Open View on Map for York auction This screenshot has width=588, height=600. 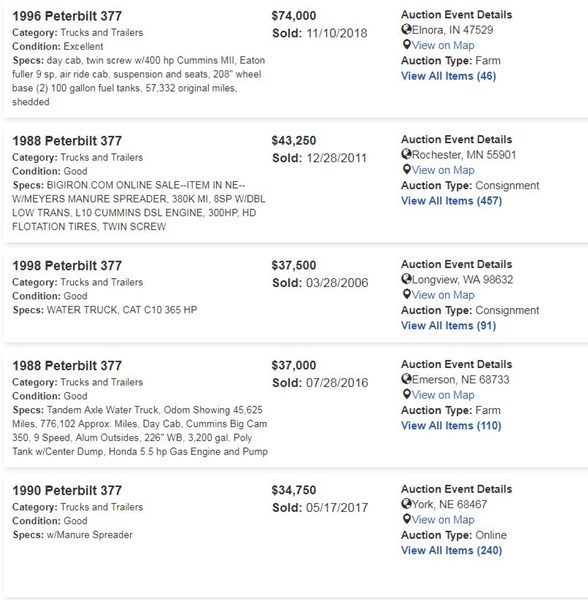tap(443, 520)
